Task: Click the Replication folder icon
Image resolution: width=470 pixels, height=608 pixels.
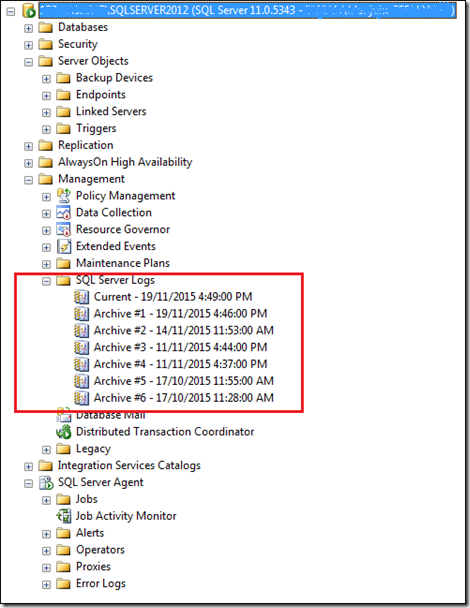Action: [46, 145]
